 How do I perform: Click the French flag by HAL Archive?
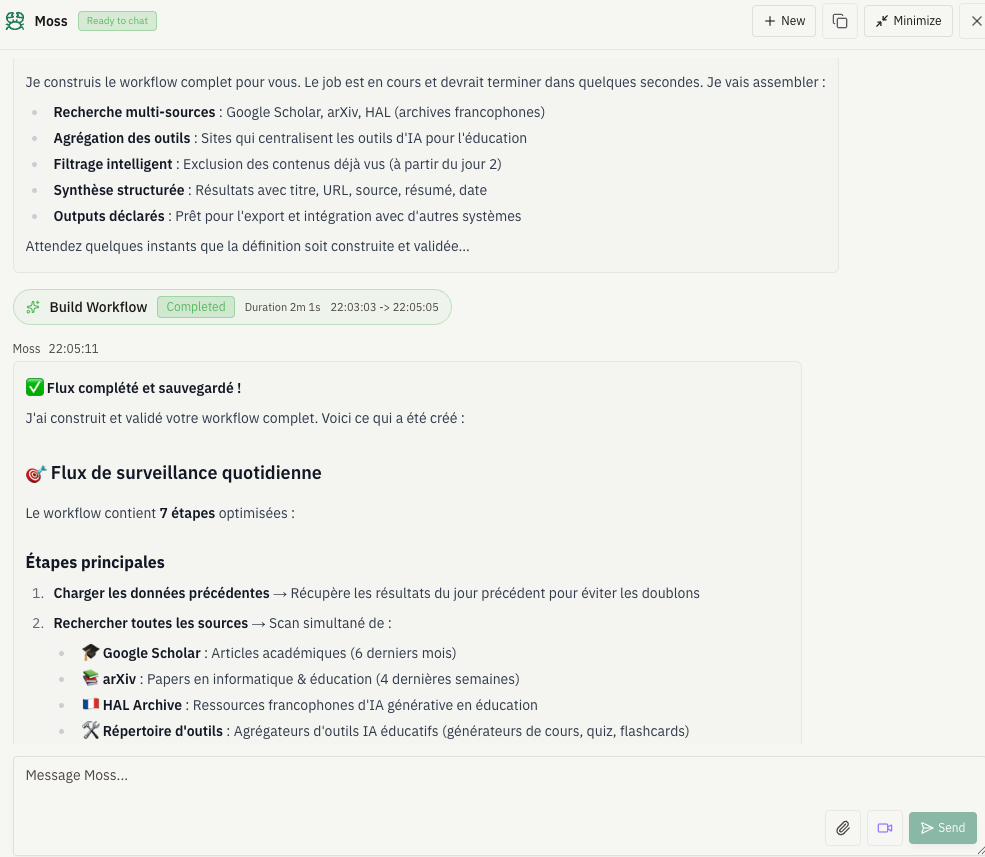click(90, 705)
